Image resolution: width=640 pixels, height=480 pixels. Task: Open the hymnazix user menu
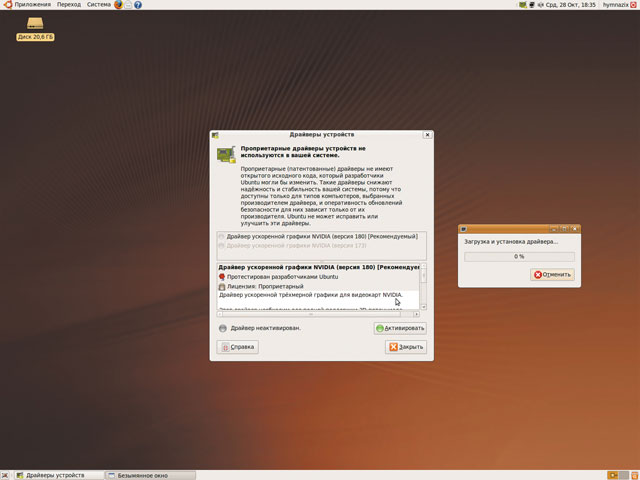pyautogui.click(x=616, y=5)
